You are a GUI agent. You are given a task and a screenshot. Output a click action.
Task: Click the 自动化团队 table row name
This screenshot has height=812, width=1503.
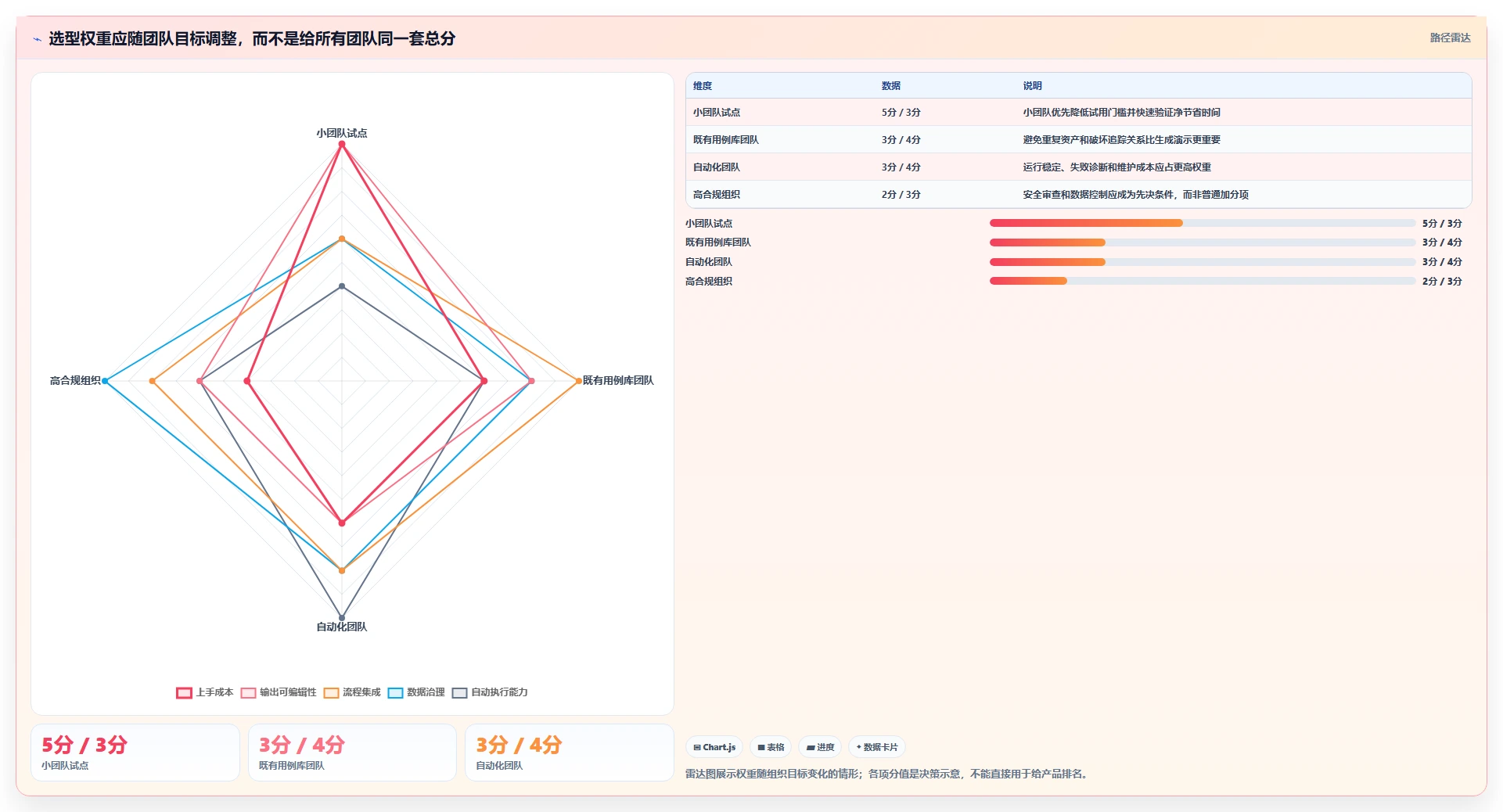pyautogui.click(x=717, y=167)
